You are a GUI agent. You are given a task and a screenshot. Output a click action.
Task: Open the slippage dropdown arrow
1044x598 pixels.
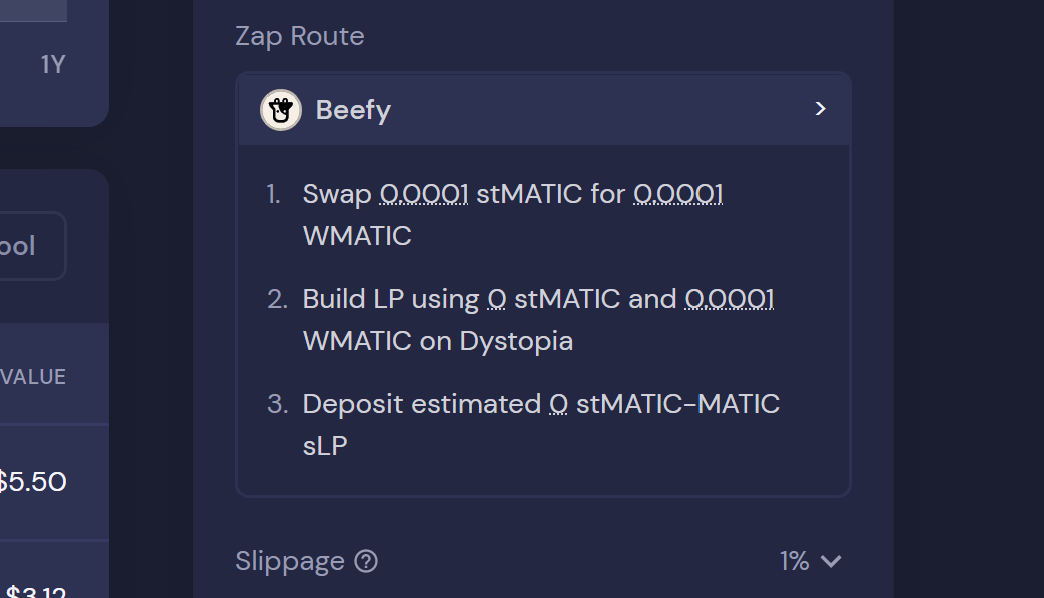(x=831, y=562)
